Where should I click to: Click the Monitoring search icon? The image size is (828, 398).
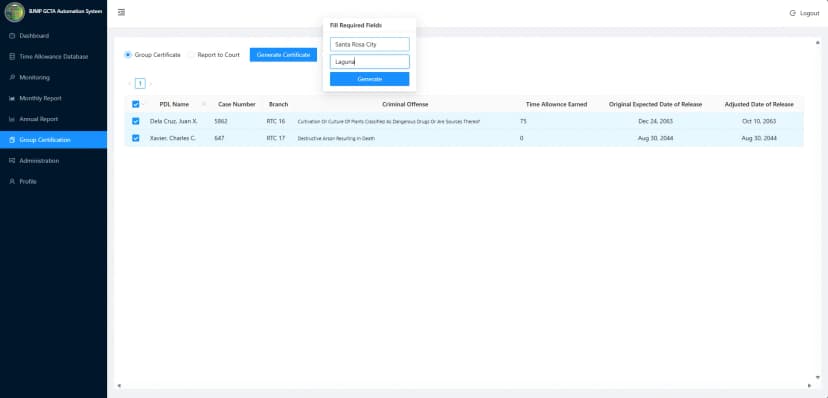(x=12, y=78)
